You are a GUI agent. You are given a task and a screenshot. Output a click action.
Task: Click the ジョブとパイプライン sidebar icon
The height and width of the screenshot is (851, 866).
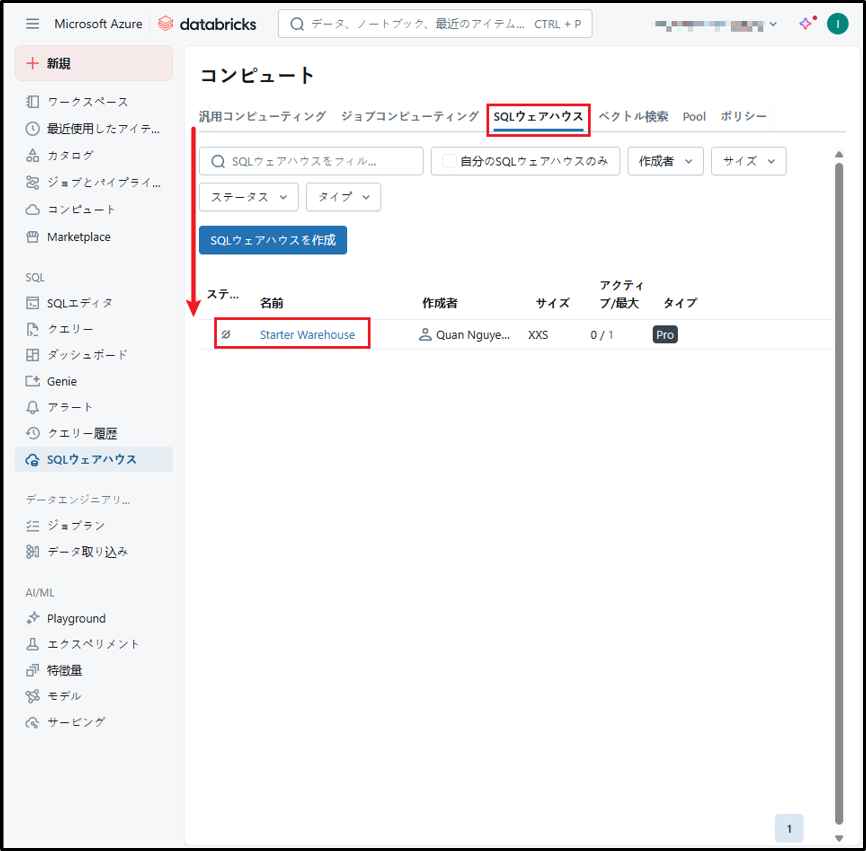tap(33, 182)
